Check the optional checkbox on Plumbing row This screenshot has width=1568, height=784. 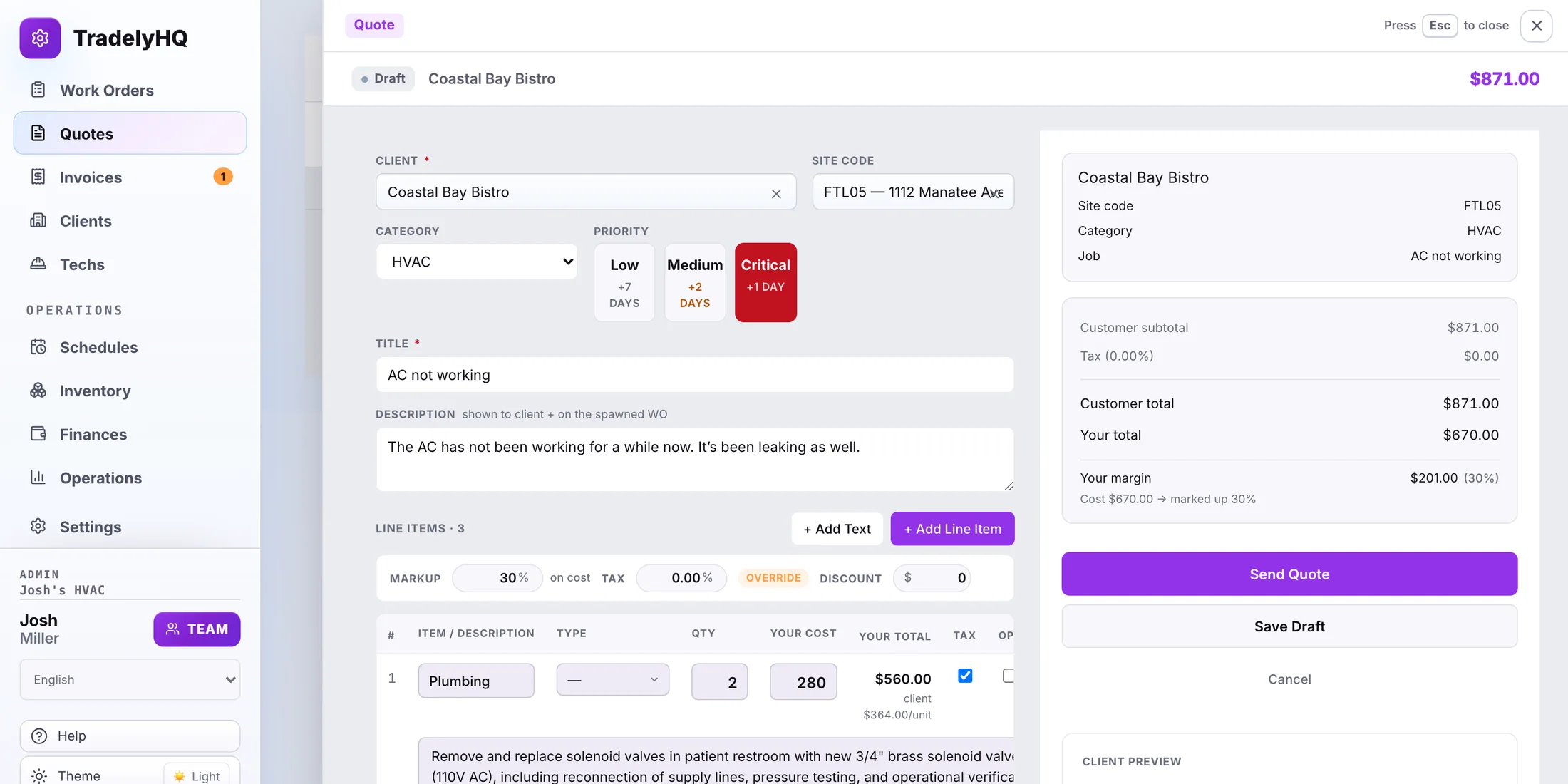point(1009,676)
